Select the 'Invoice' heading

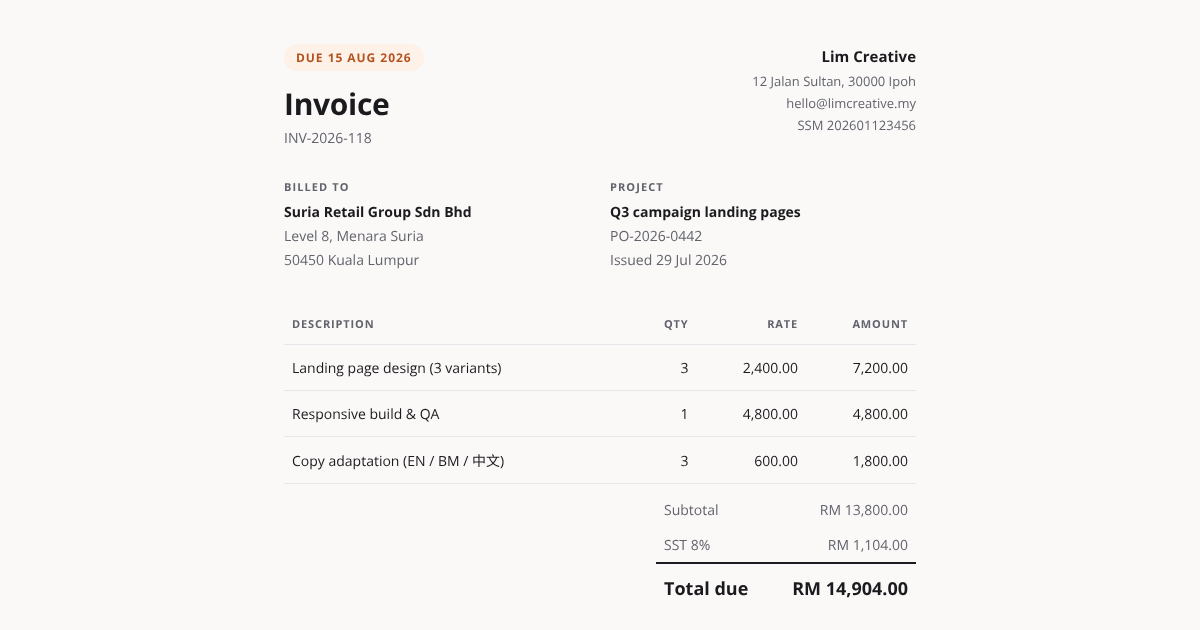point(337,104)
